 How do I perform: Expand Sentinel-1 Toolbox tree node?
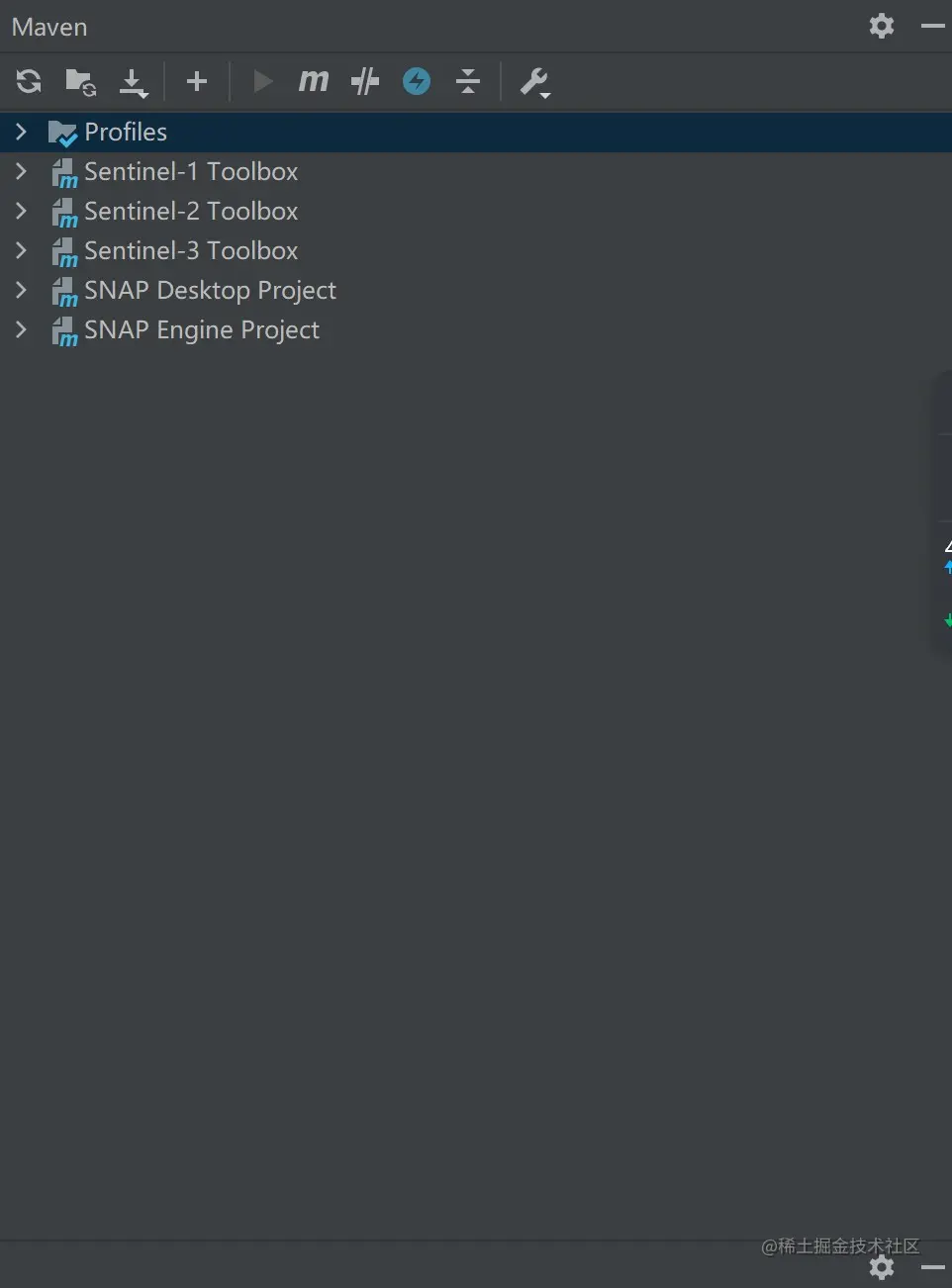[x=21, y=171]
